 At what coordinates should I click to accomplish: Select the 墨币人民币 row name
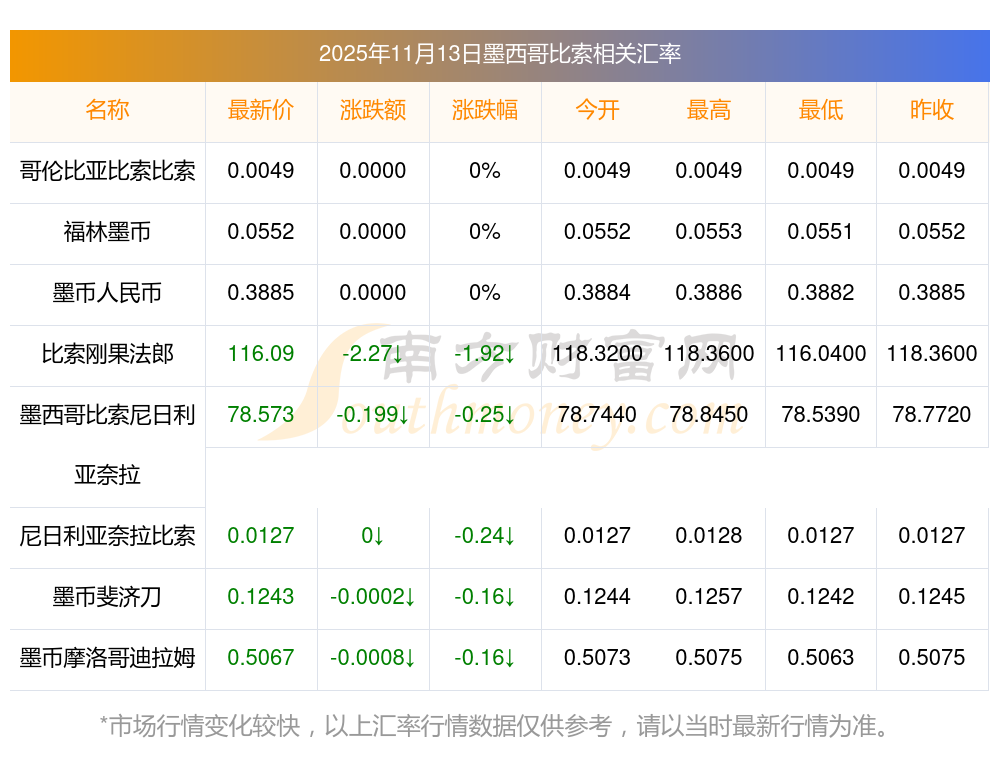point(107,293)
